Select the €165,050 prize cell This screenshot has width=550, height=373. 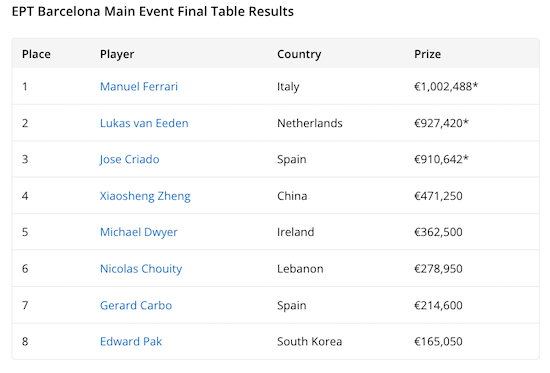tap(438, 341)
